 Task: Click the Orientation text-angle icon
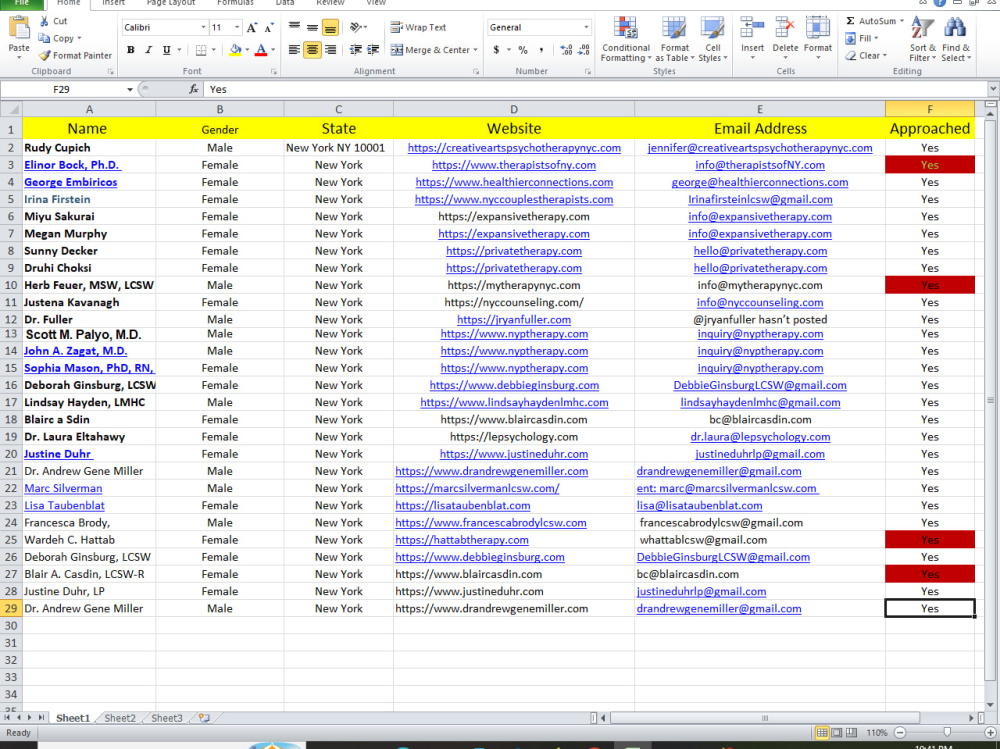pyautogui.click(x=356, y=27)
